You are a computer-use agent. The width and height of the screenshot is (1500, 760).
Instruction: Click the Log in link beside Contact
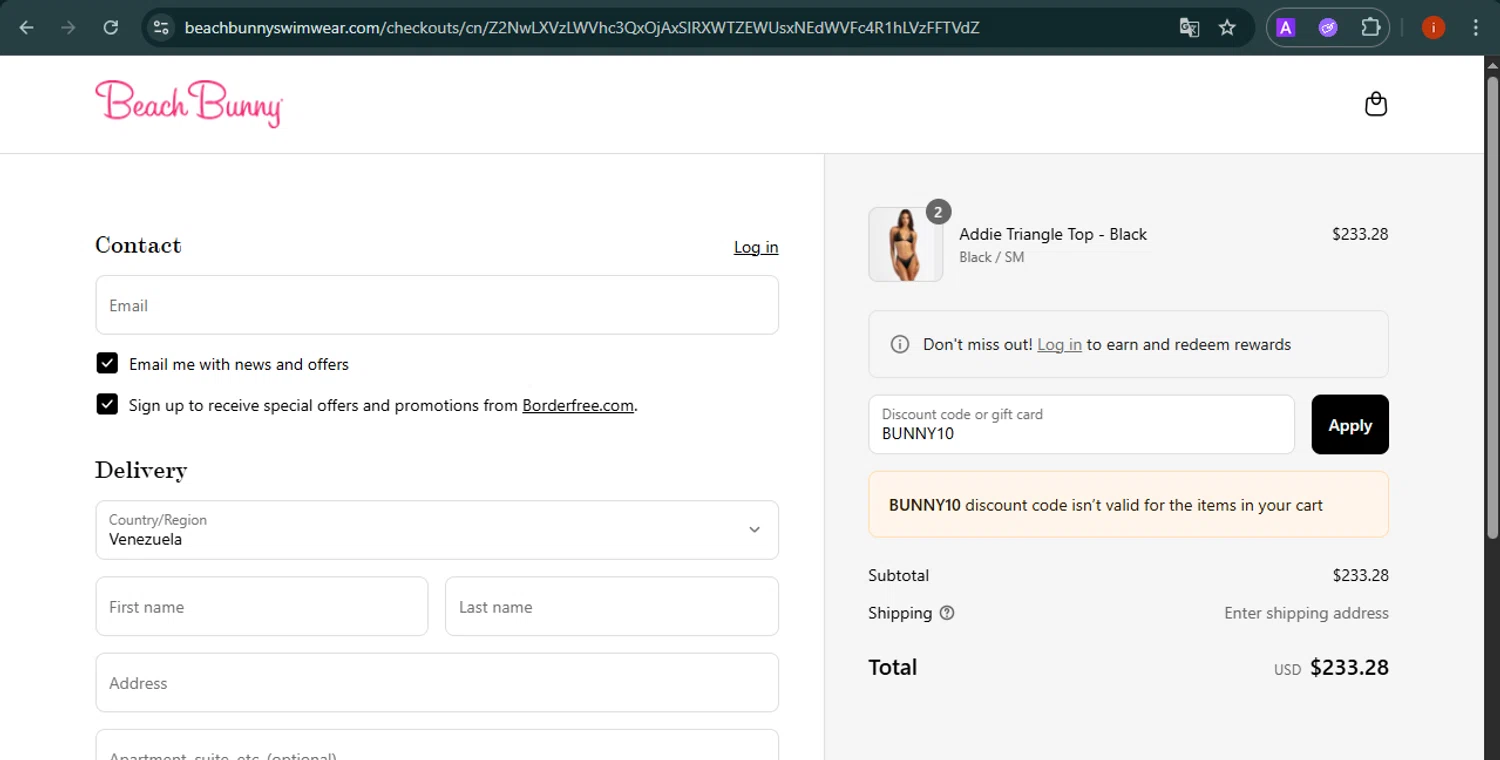pos(756,247)
